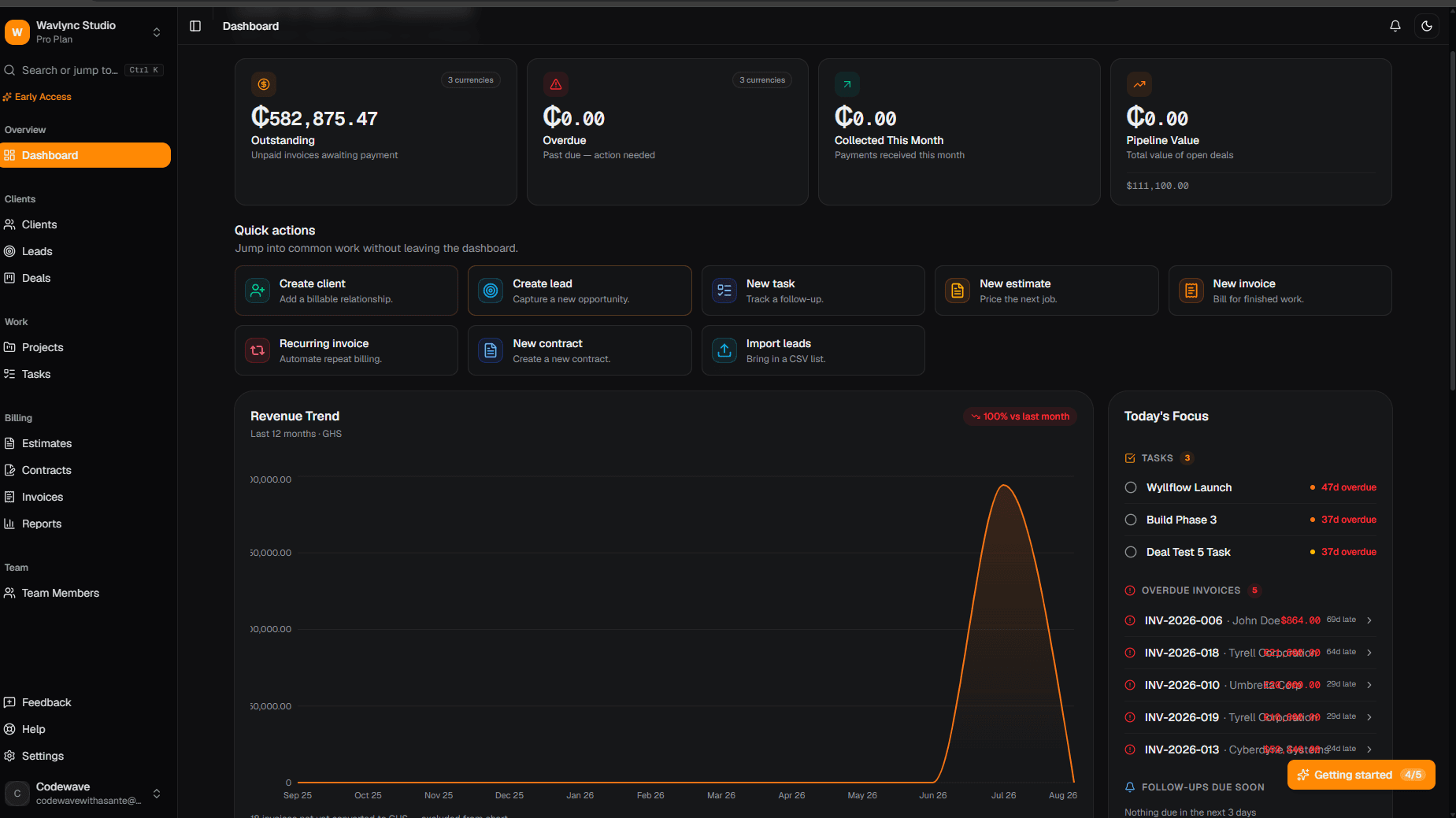1456x818 pixels.
Task: Click the New contract file icon
Action: pyautogui.click(x=491, y=350)
